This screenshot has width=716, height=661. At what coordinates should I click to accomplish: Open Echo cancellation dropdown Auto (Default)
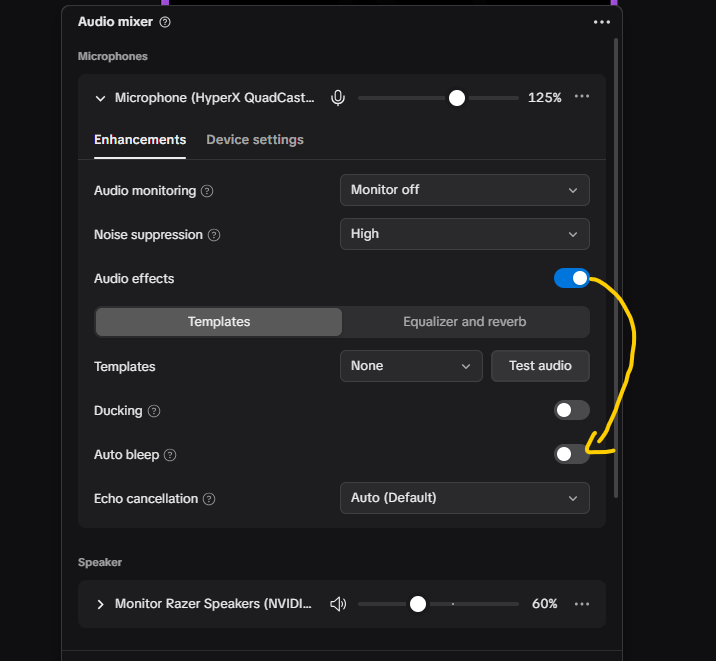[x=464, y=498]
